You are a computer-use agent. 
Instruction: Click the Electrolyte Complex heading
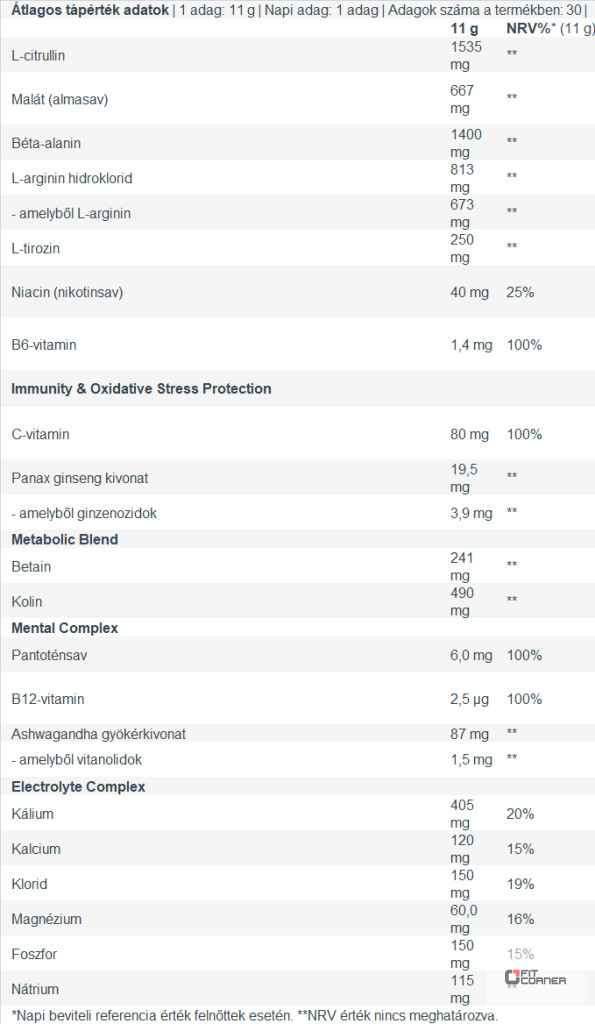click(78, 786)
